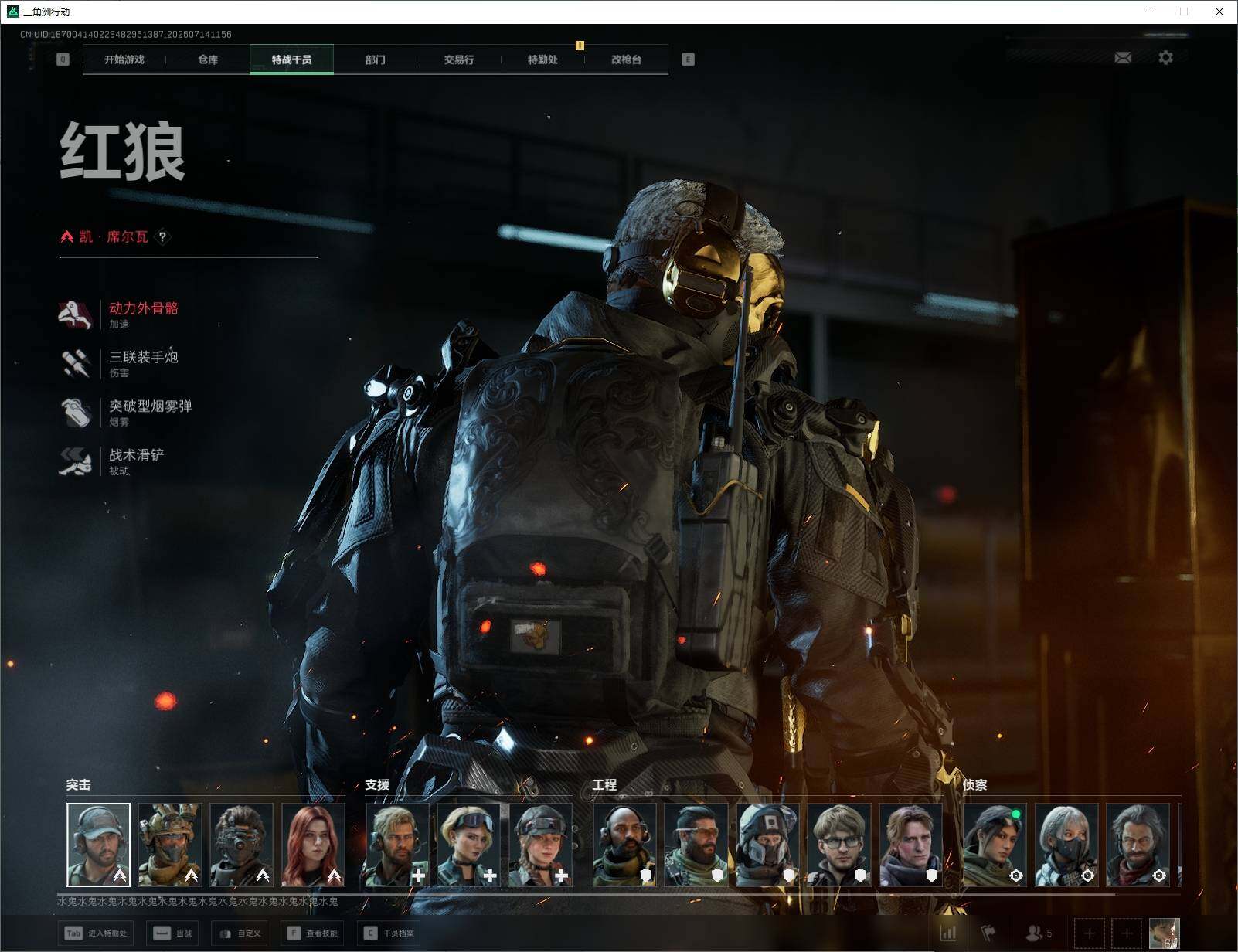Select the blonde 支援 operator with goggles
Image resolution: width=1238 pixels, height=952 pixels.
[x=468, y=845]
